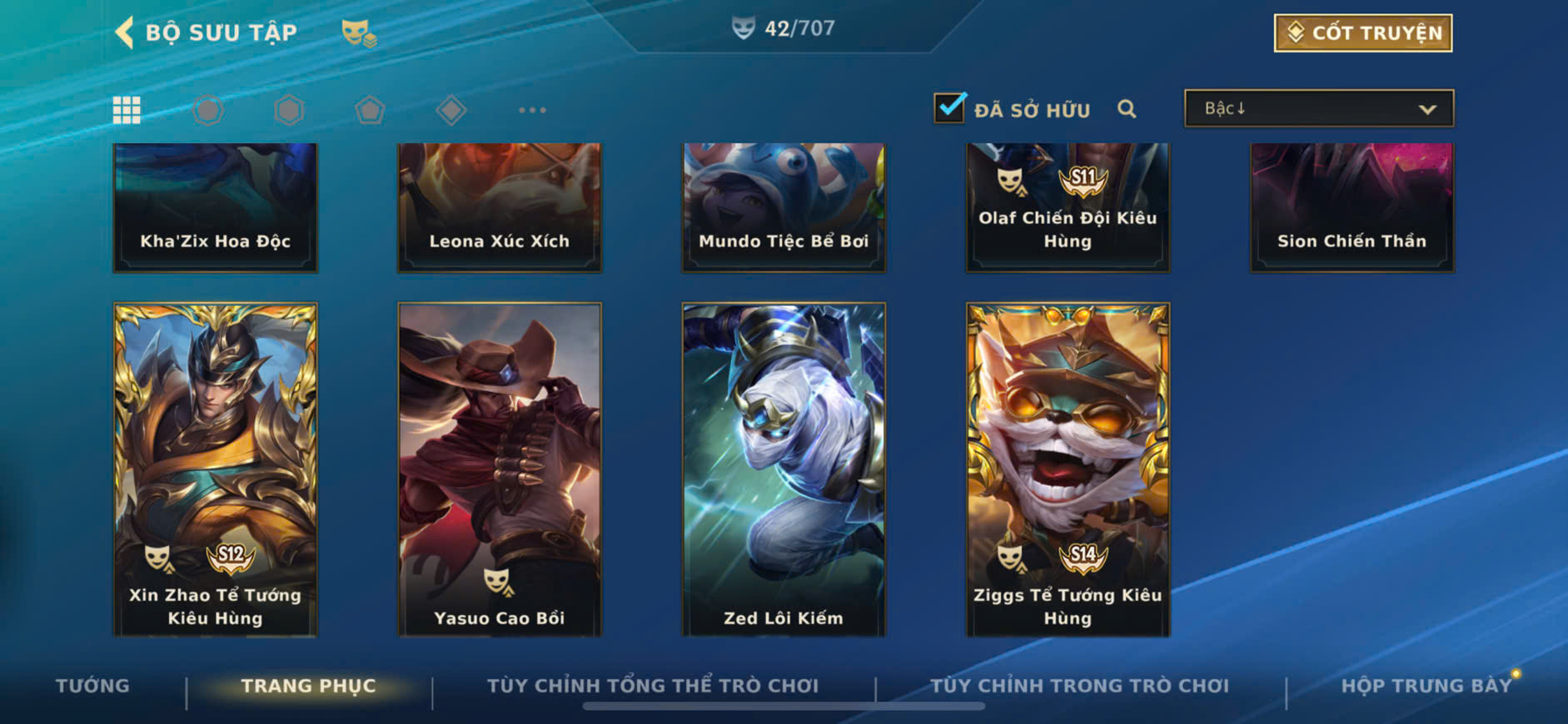Click the bottom horizontal scroll bar
Image resolution: width=1568 pixels, height=724 pixels.
pyautogui.click(x=784, y=707)
